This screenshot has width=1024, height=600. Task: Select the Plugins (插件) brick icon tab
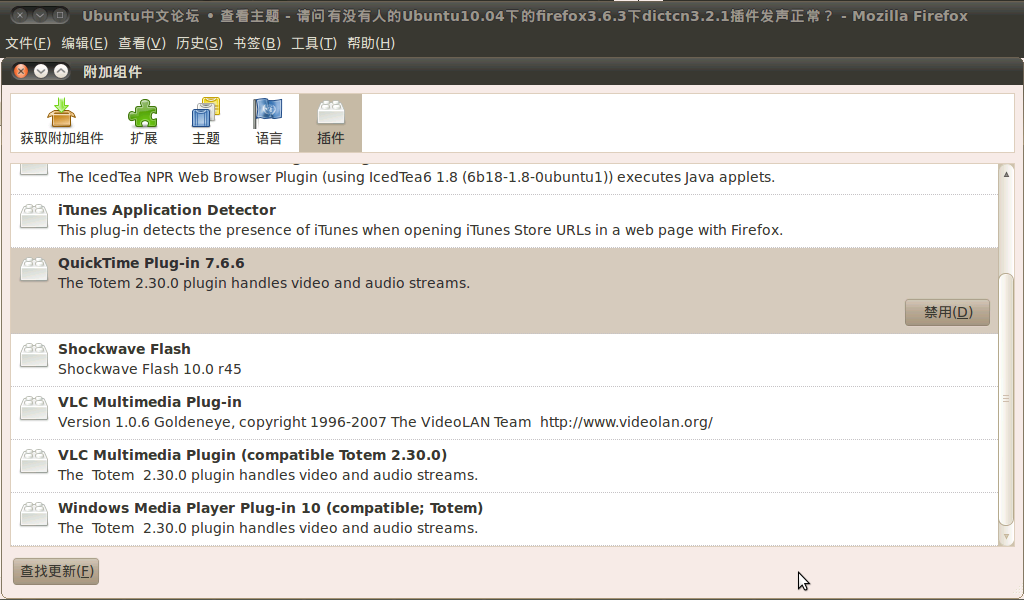[330, 123]
